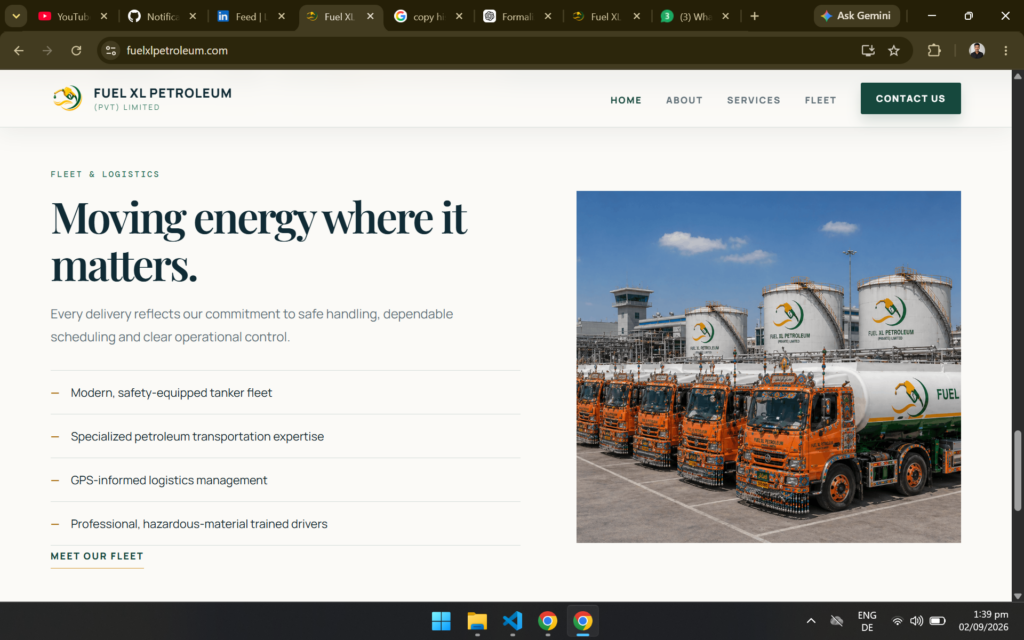Click 'Professional, hazardous-material trained drivers' text
This screenshot has width=1024, height=640.
point(199,524)
